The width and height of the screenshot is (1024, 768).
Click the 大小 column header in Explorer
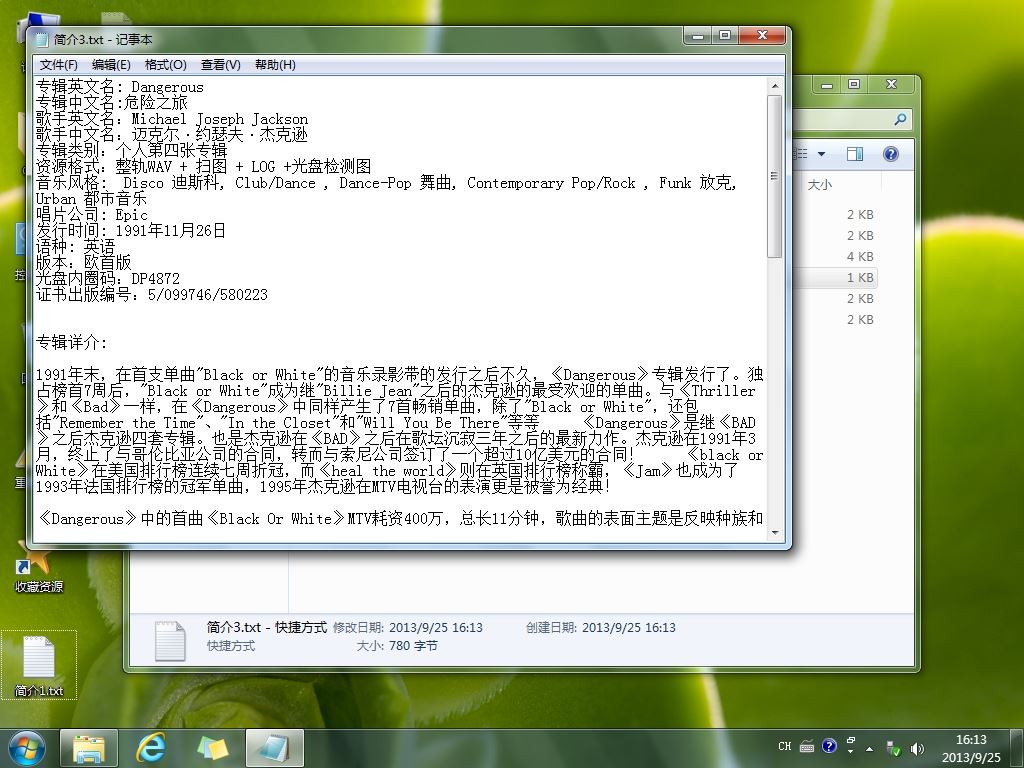tap(820, 185)
